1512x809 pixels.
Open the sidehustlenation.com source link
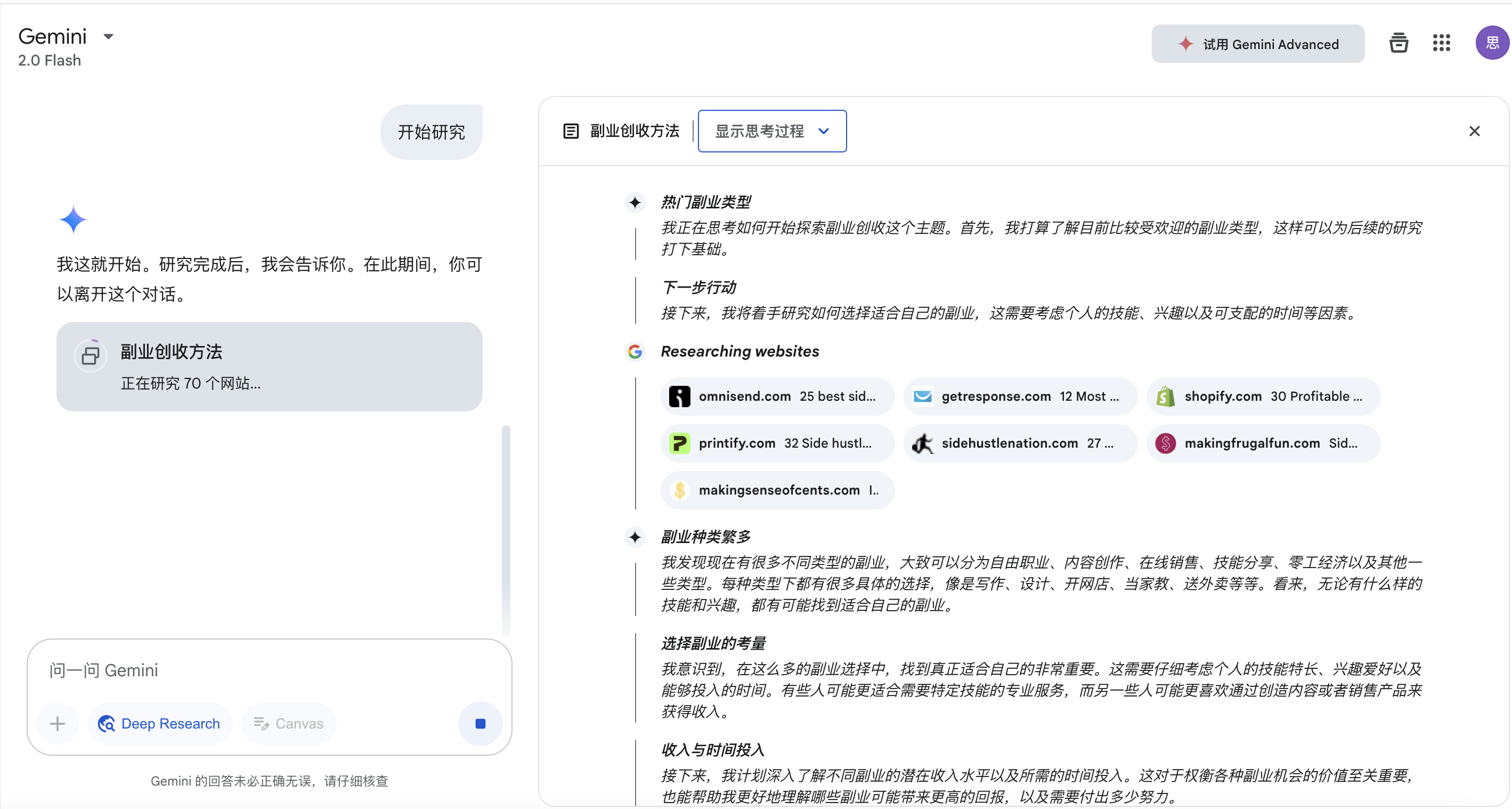(x=1020, y=443)
